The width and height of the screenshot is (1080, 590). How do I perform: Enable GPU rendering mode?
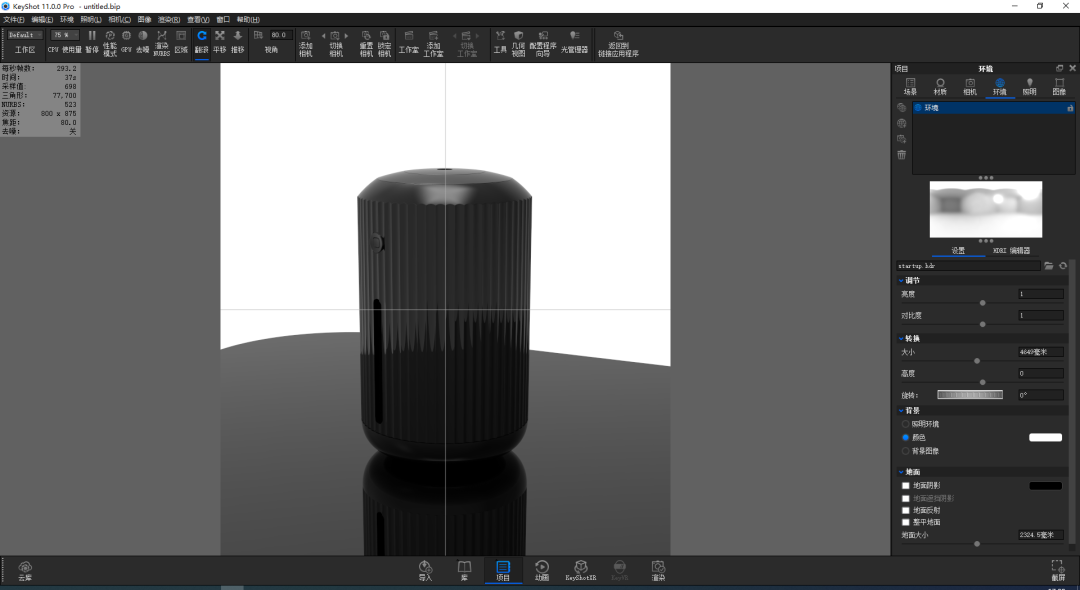coord(126,41)
